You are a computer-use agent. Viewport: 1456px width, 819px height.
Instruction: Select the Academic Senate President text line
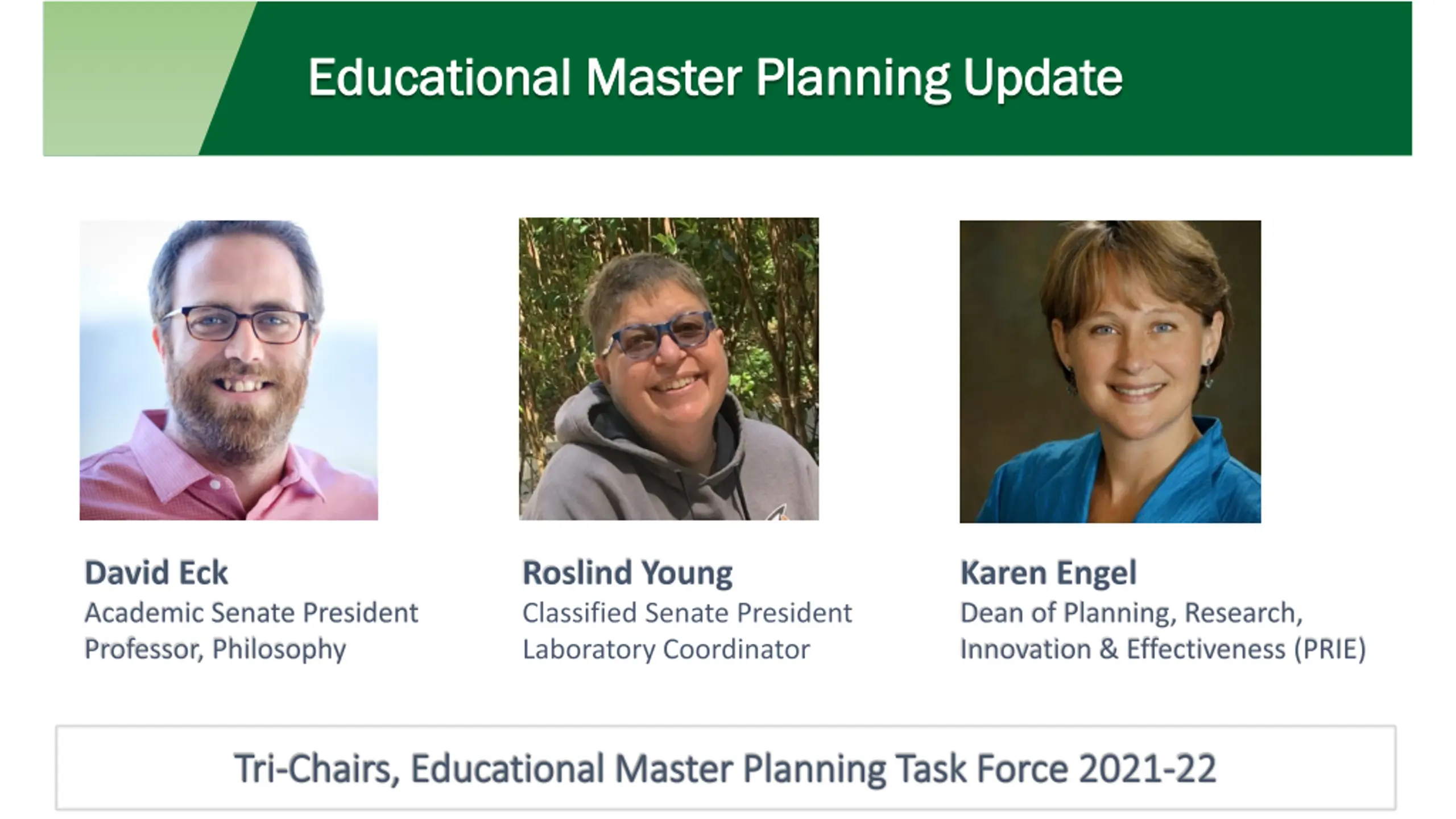(251, 613)
